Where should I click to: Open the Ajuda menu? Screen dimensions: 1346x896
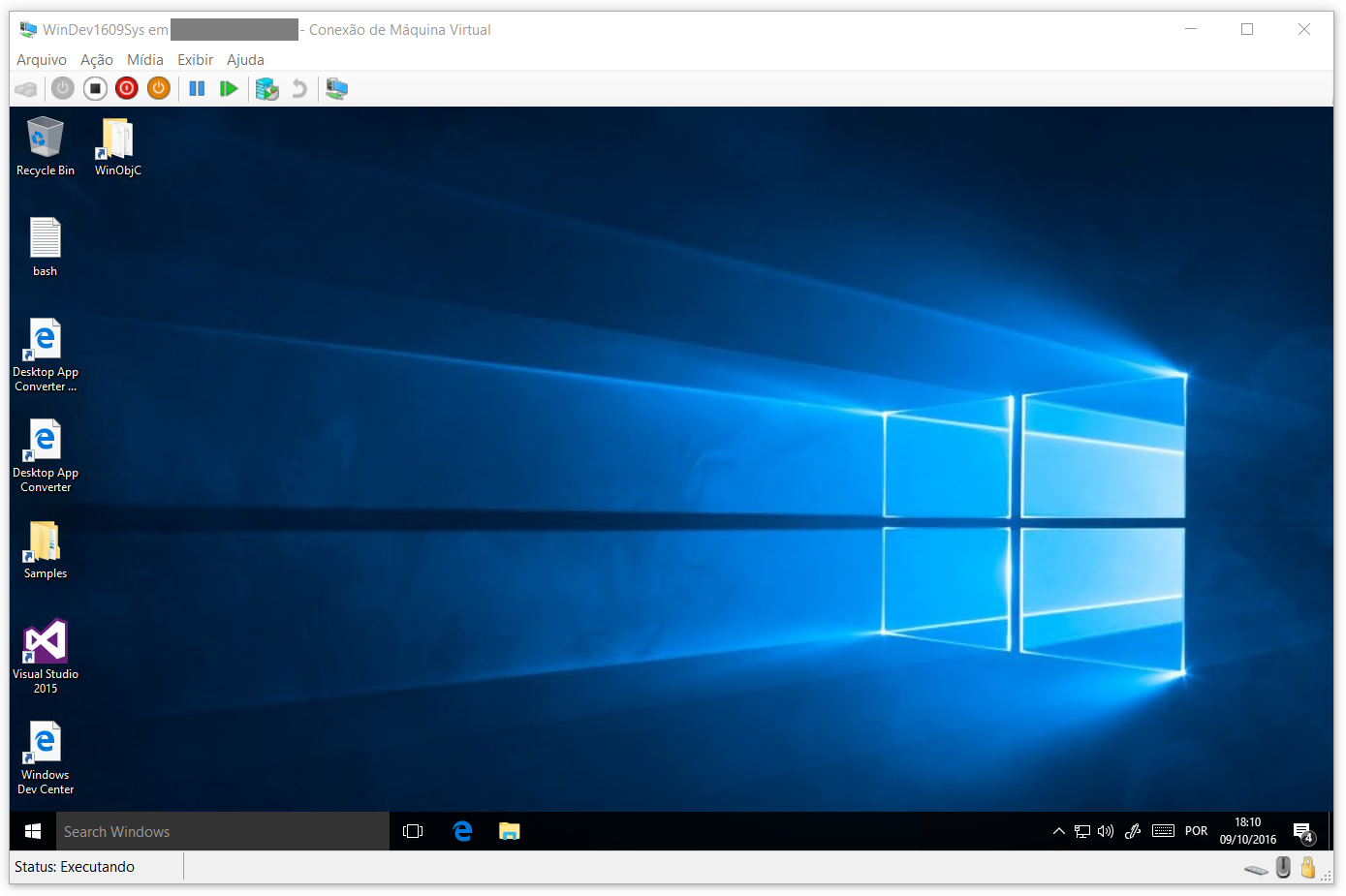pyautogui.click(x=245, y=60)
